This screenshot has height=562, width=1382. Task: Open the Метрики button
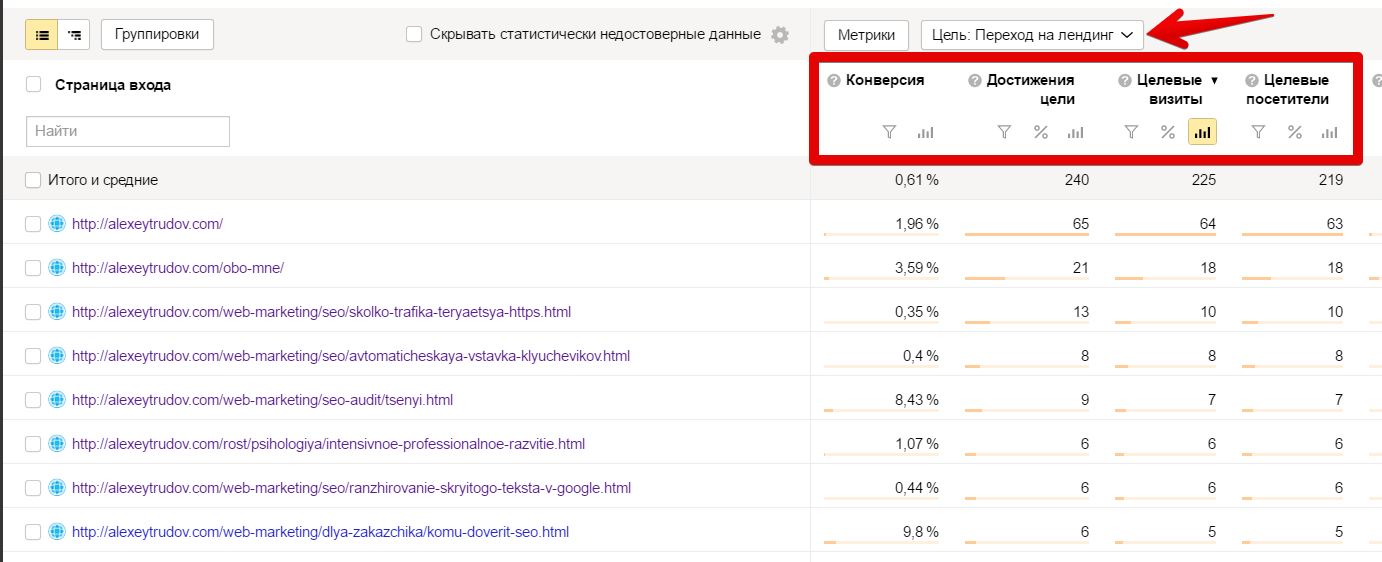[x=866, y=34]
